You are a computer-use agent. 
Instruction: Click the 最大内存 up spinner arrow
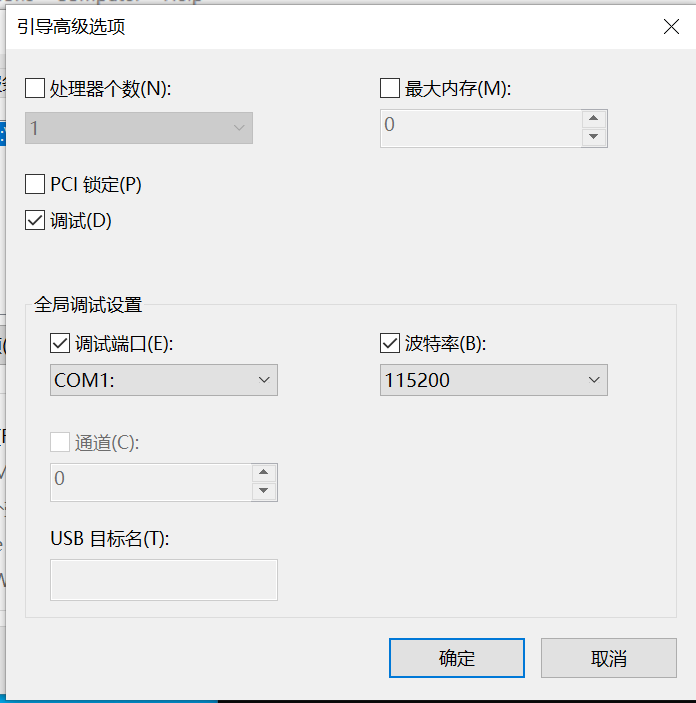pyautogui.click(x=594, y=118)
